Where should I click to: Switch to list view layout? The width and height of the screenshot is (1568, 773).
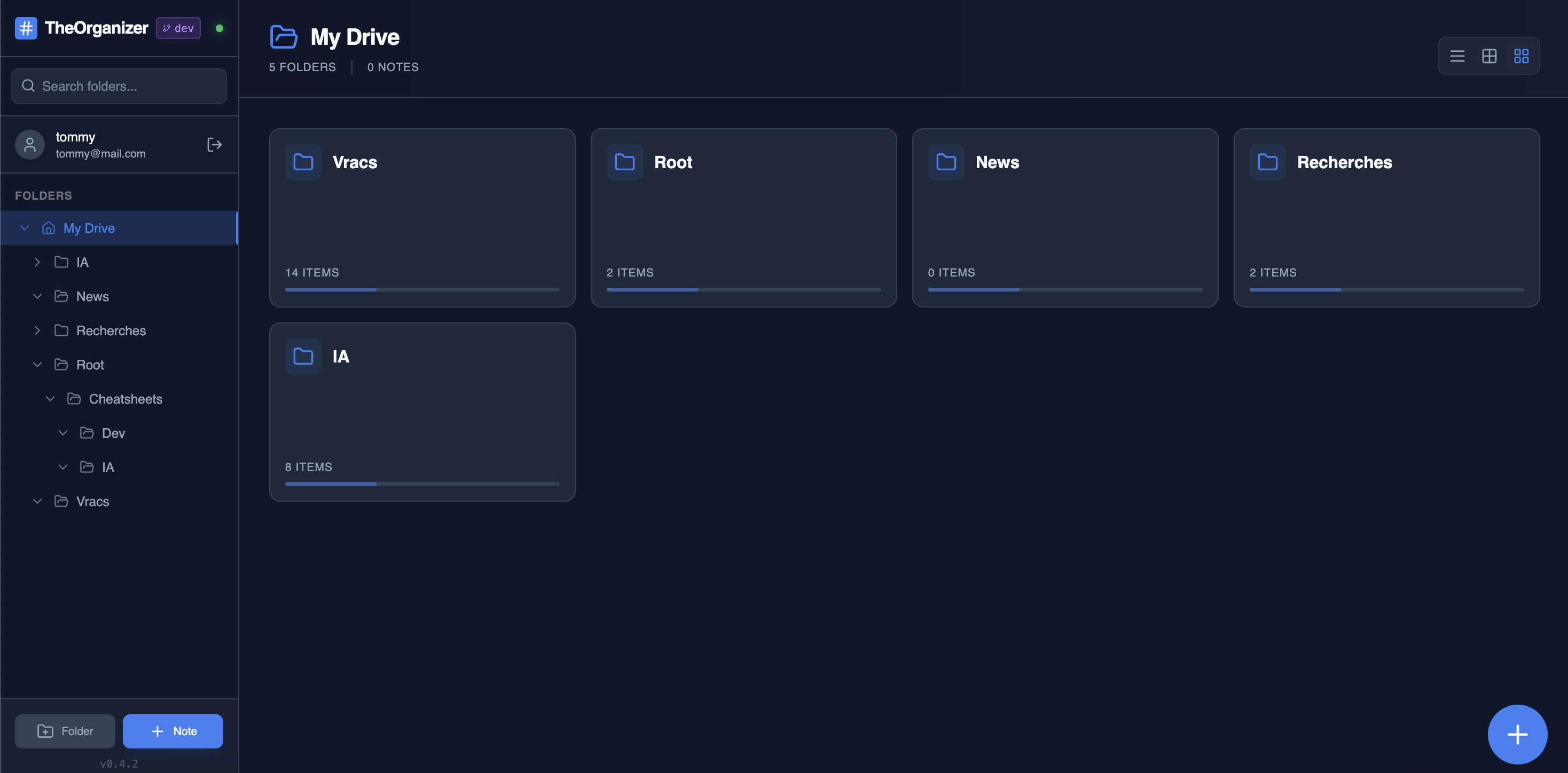pyautogui.click(x=1457, y=56)
